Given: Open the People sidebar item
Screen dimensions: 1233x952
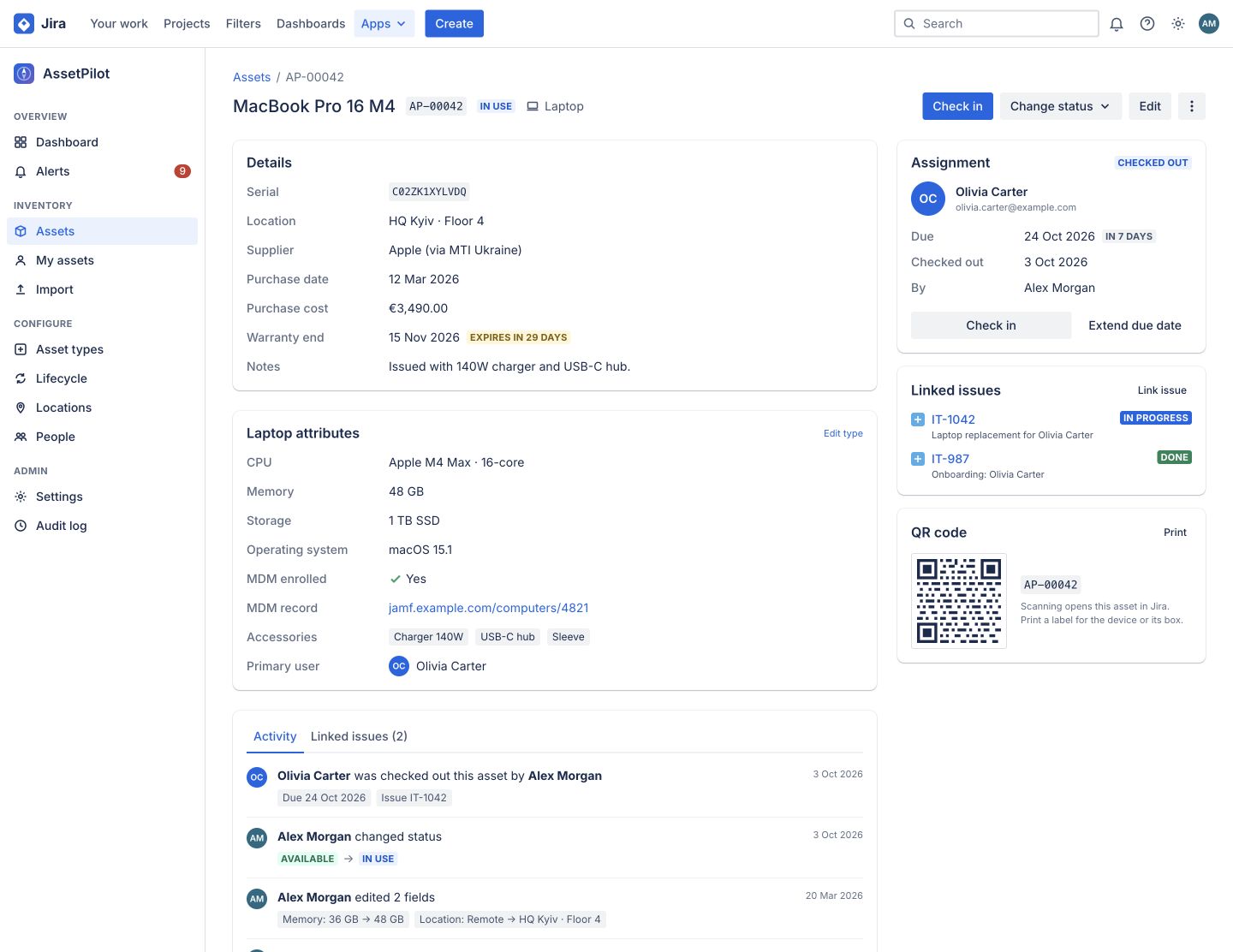Looking at the screenshot, I should (x=102, y=437).
